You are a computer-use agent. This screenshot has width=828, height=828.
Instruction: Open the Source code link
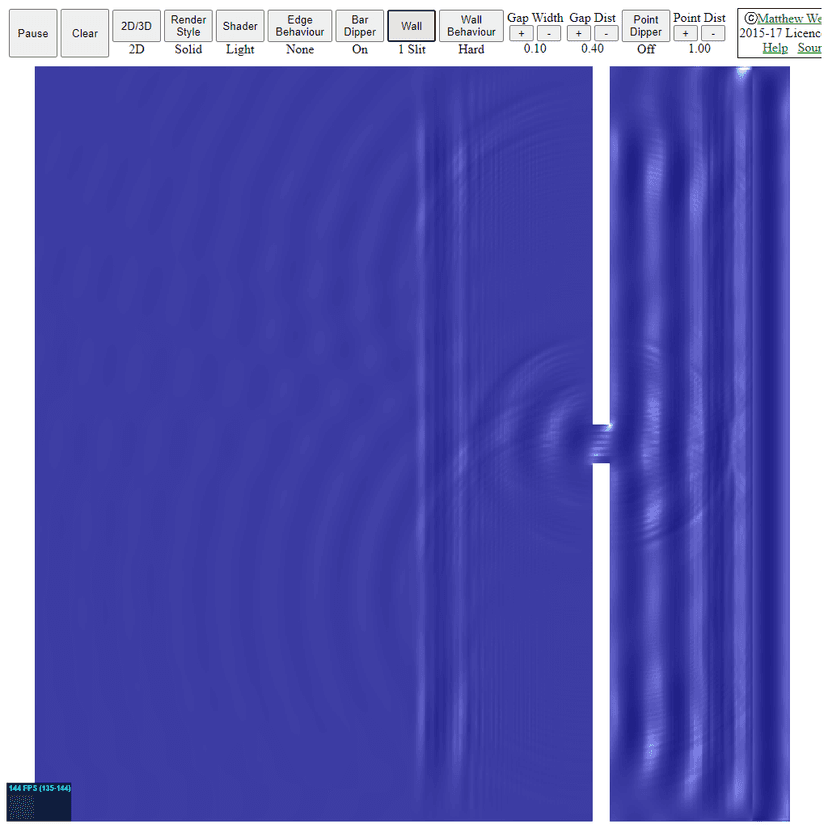point(809,47)
